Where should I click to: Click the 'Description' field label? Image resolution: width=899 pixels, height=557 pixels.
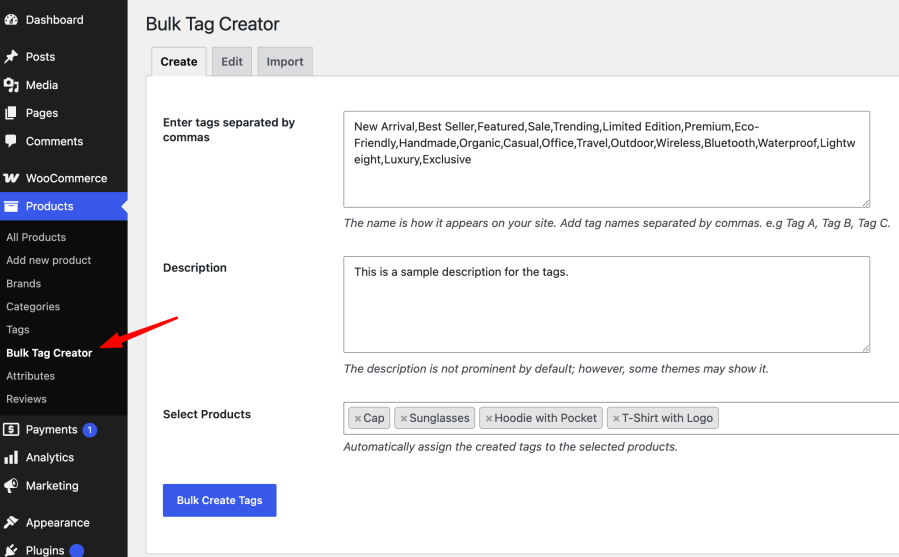pyautogui.click(x=195, y=268)
